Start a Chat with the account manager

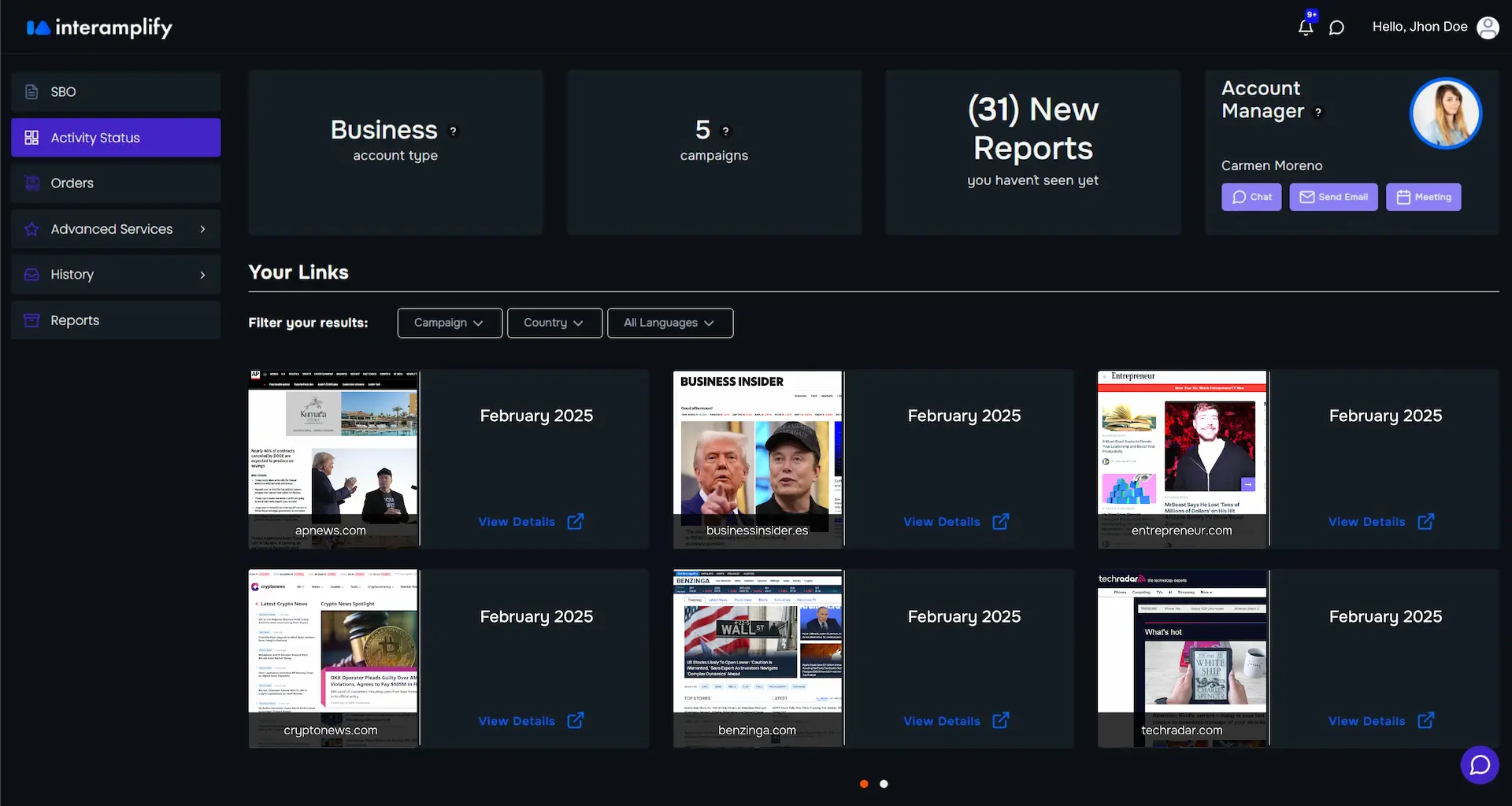[x=1251, y=197]
